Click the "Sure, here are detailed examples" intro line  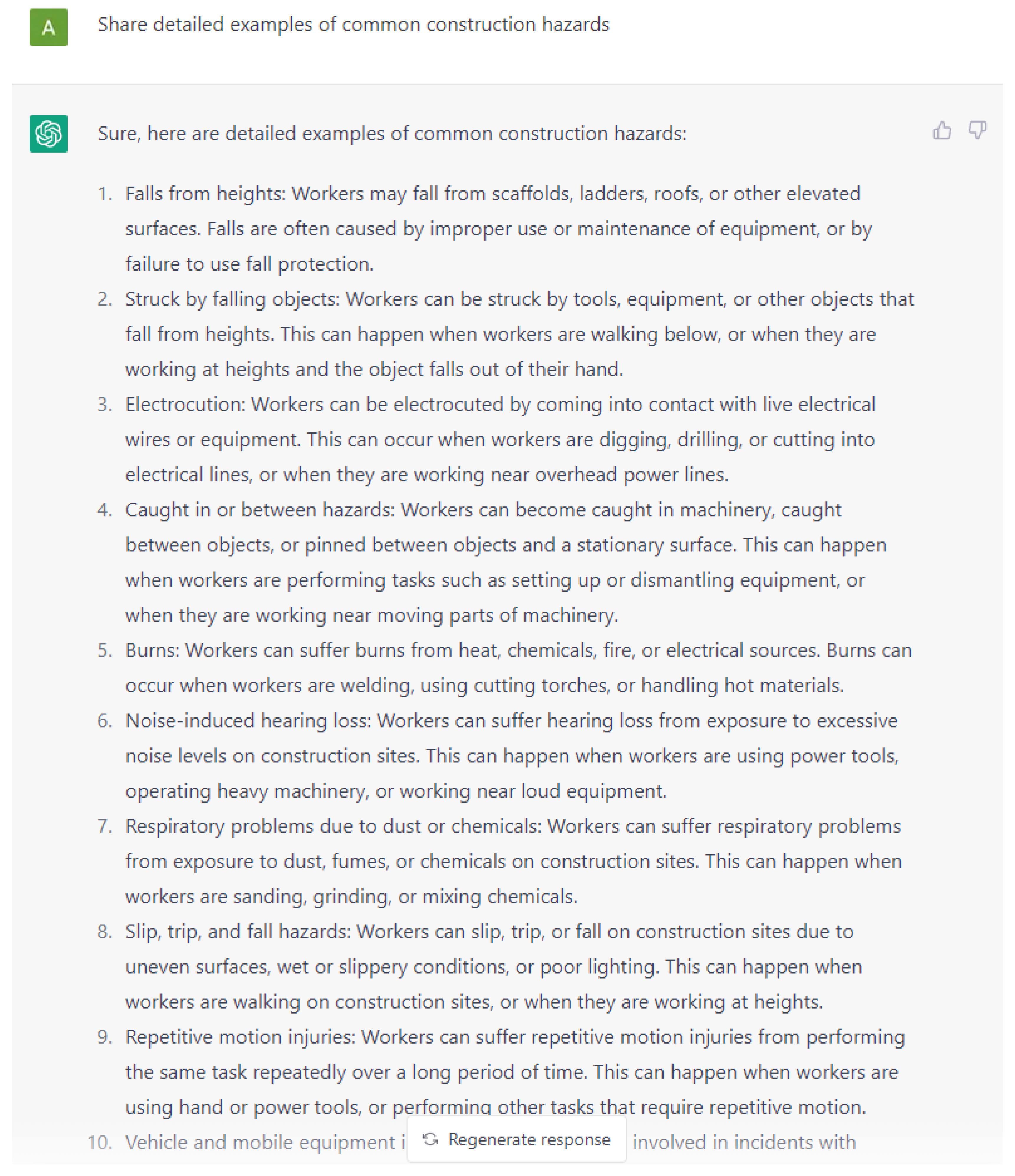click(392, 134)
